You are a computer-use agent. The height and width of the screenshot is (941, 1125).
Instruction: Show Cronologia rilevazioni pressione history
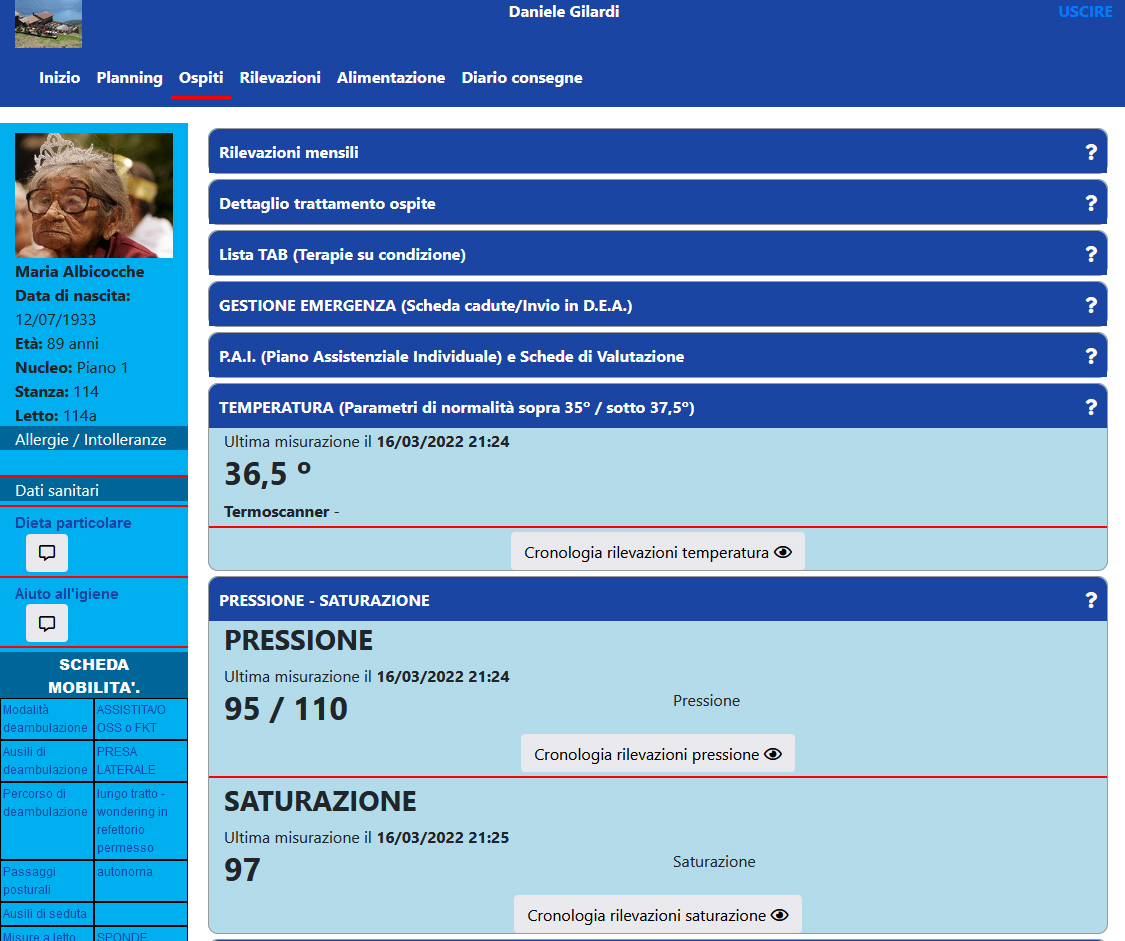[657, 754]
